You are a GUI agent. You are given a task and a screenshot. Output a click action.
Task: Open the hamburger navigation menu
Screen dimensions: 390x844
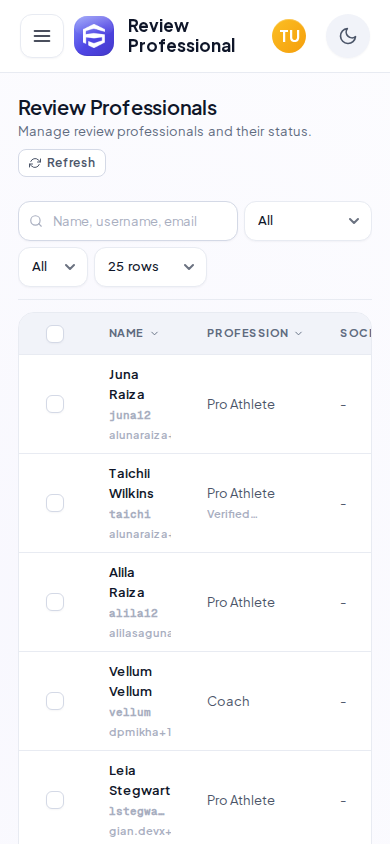[42, 36]
